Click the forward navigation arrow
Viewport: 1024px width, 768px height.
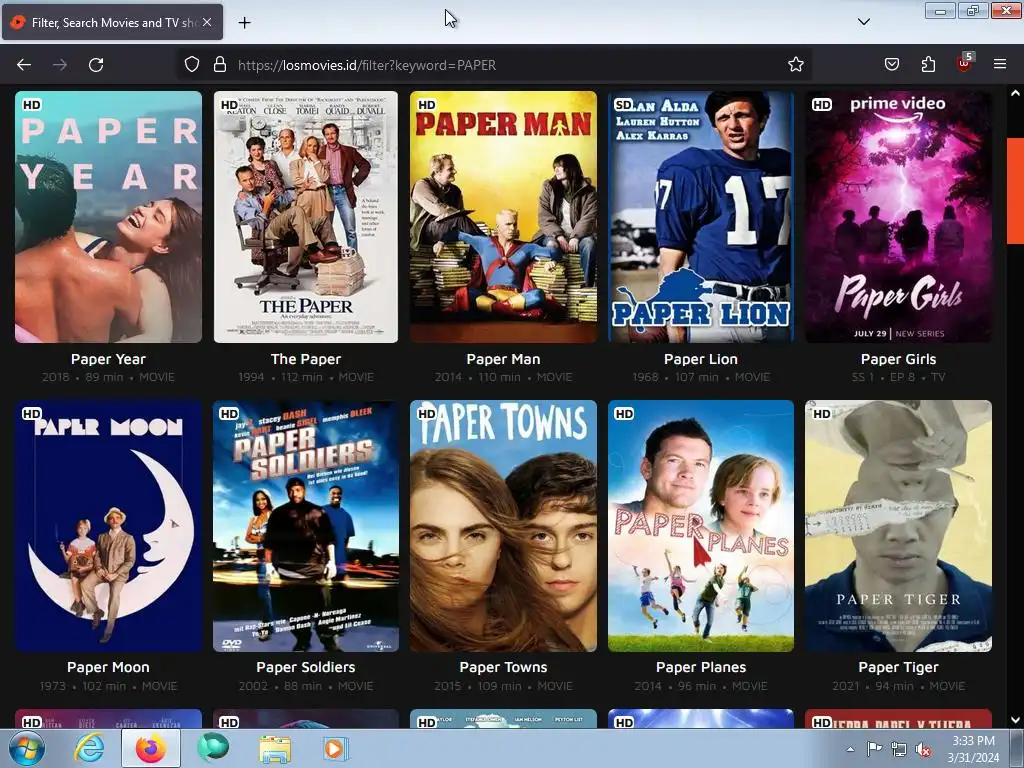tap(60, 65)
